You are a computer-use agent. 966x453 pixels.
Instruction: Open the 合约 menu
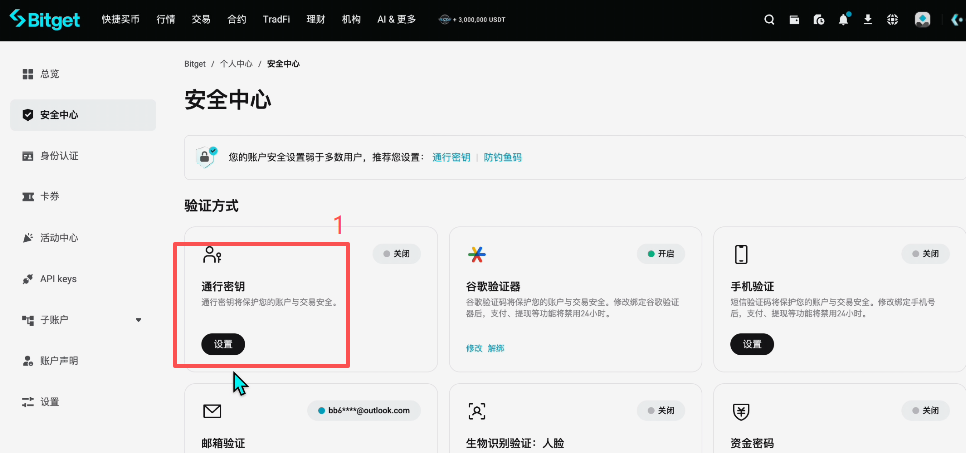pos(237,20)
